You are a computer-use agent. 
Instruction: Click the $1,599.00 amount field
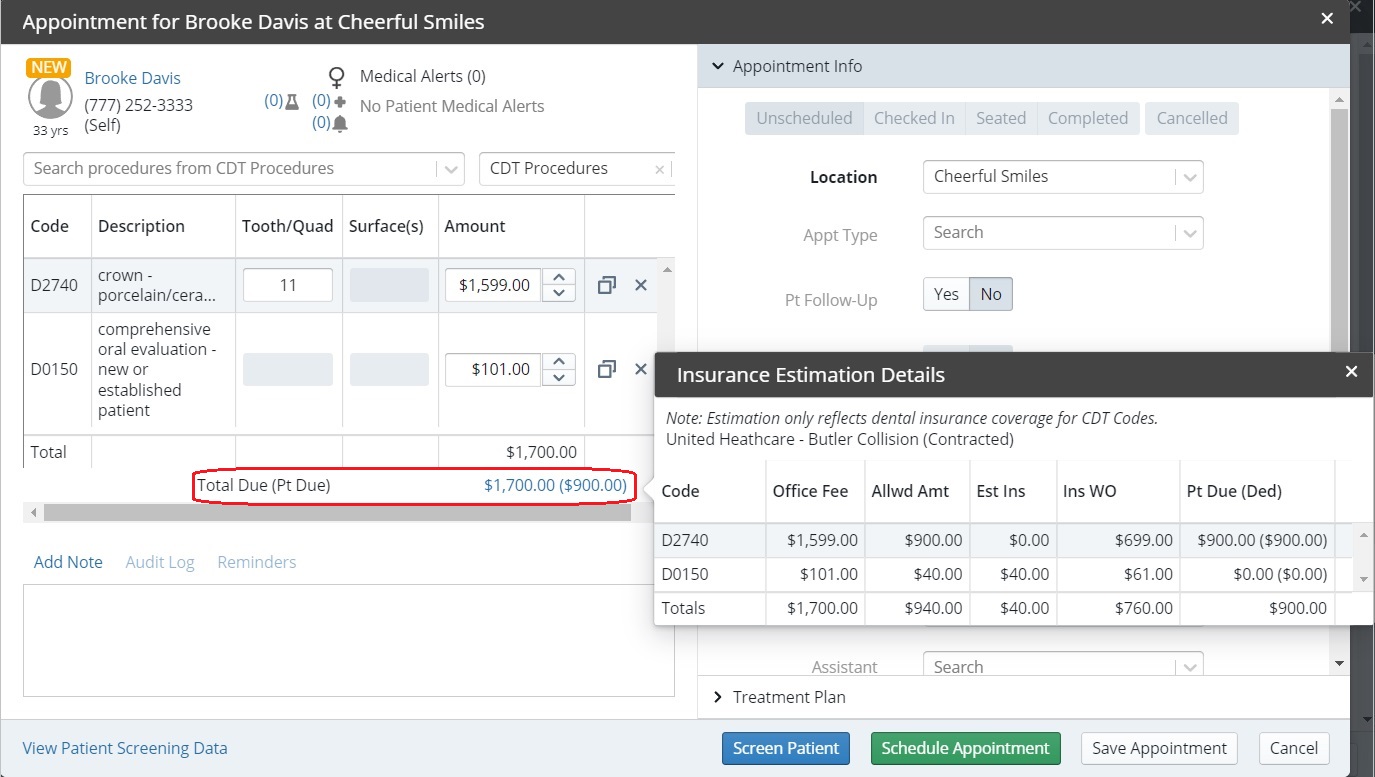click(x=493, y=285)
